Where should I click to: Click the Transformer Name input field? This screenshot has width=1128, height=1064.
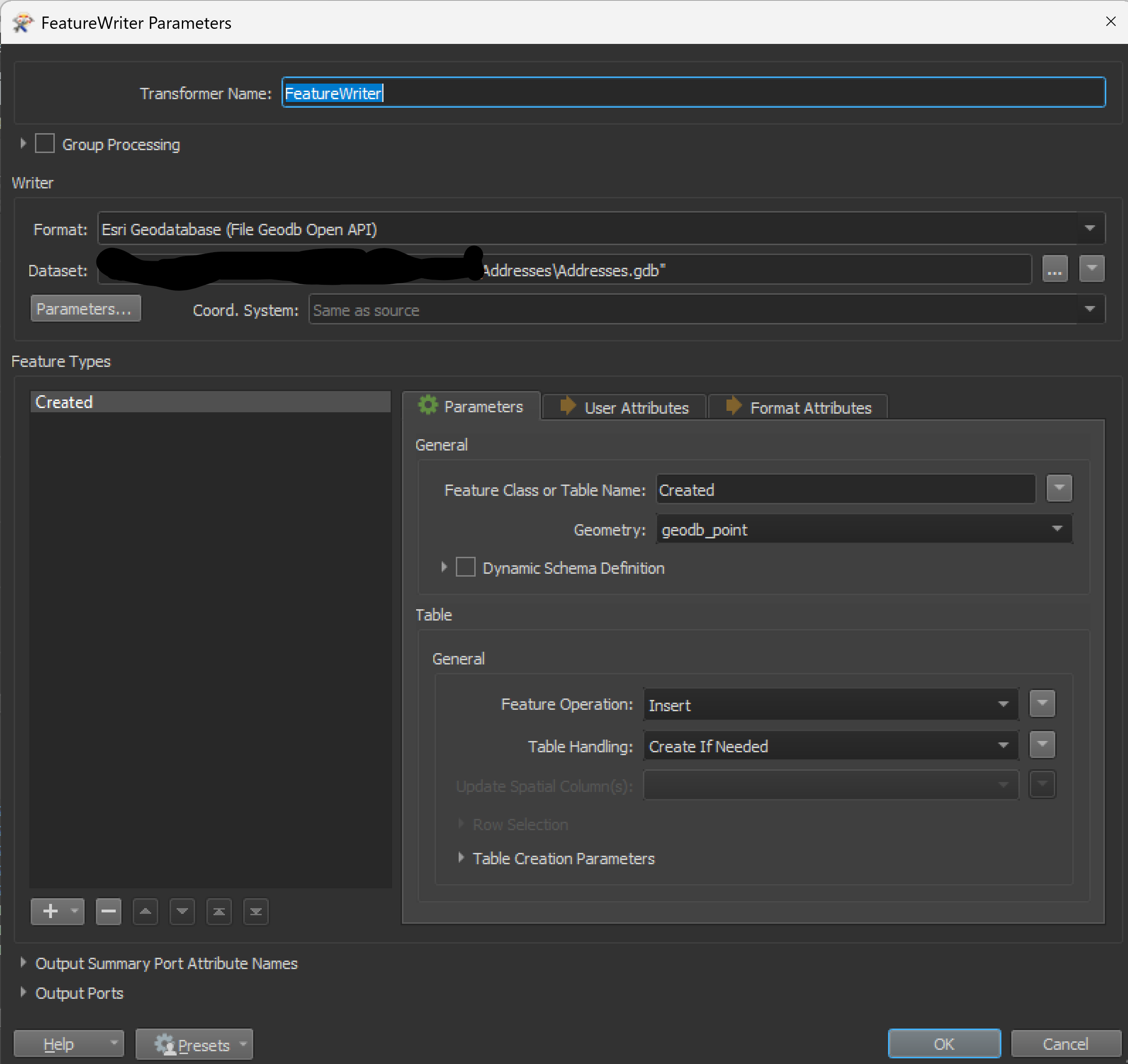[693, 93]
